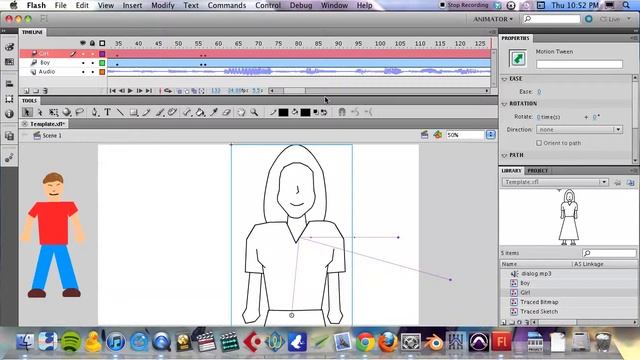
Task: Select Traced Bitmap in the Library list
Action: tap(539, 302)
